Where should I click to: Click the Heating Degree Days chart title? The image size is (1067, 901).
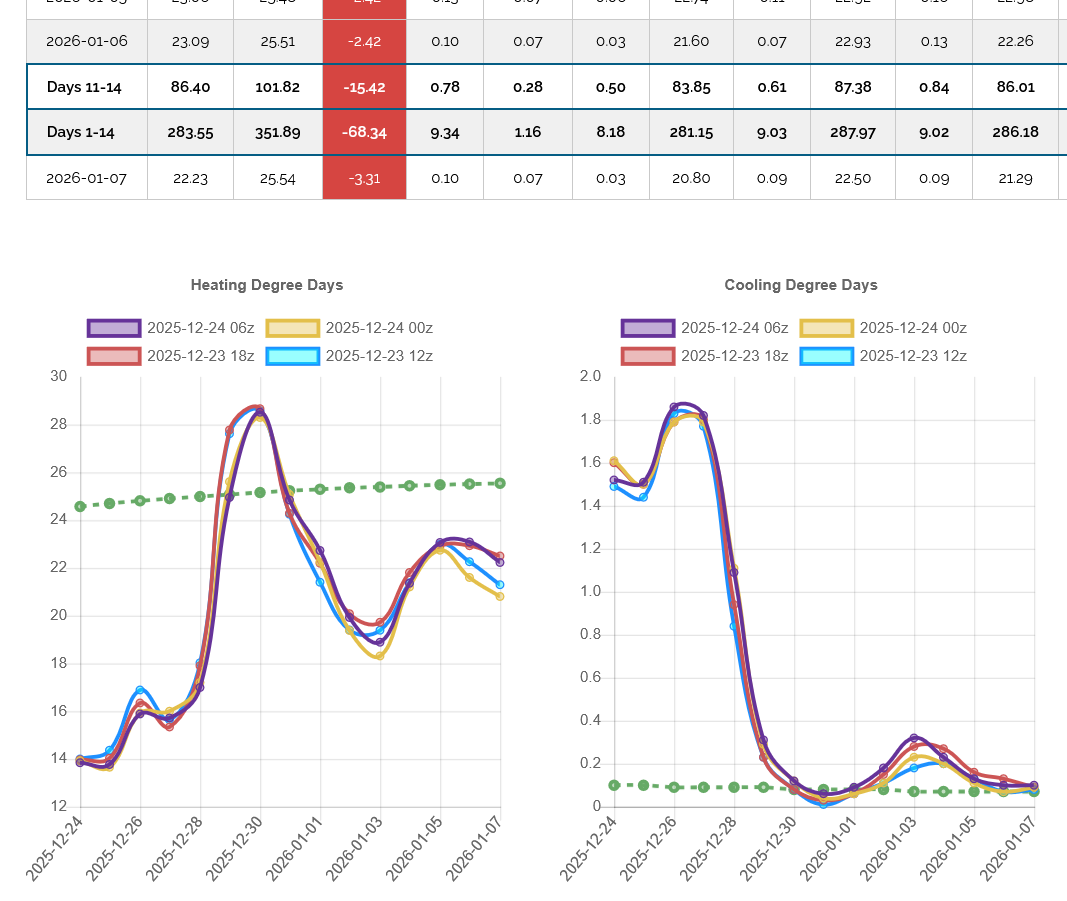[x=267, y=285]
